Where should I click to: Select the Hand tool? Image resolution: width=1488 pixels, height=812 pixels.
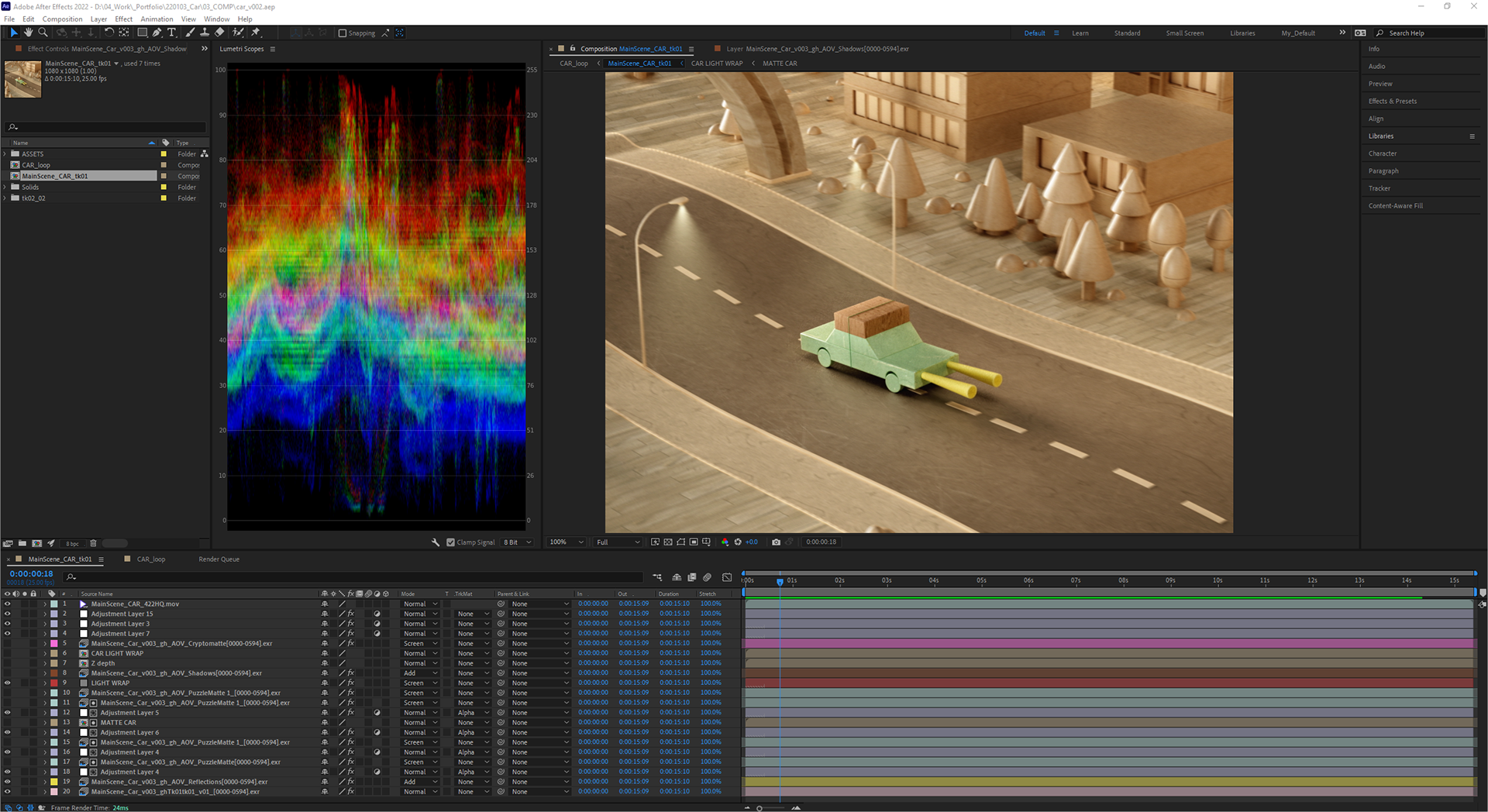(28, 33)
